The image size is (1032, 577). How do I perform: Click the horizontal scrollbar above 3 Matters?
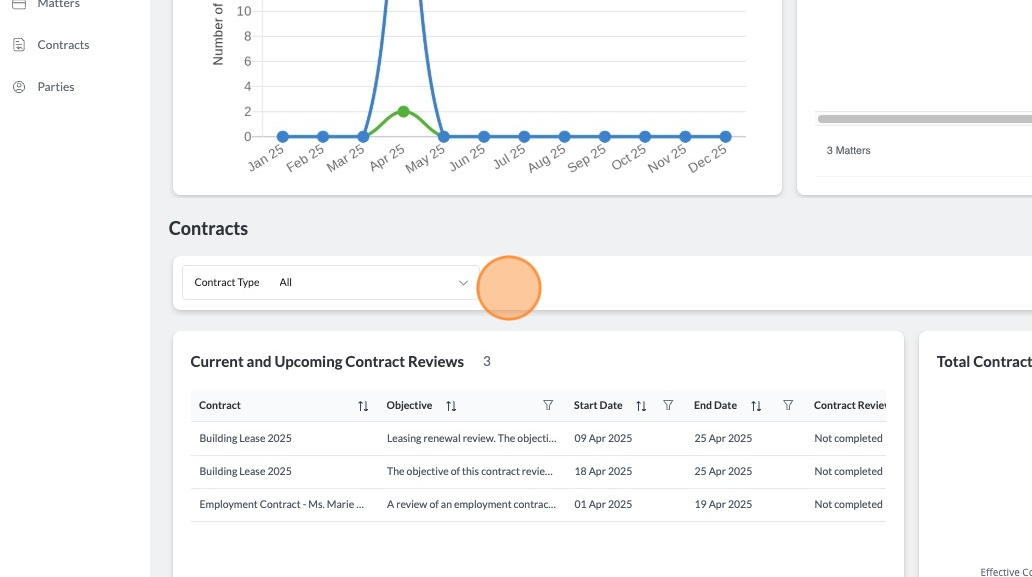pos(924,119)
